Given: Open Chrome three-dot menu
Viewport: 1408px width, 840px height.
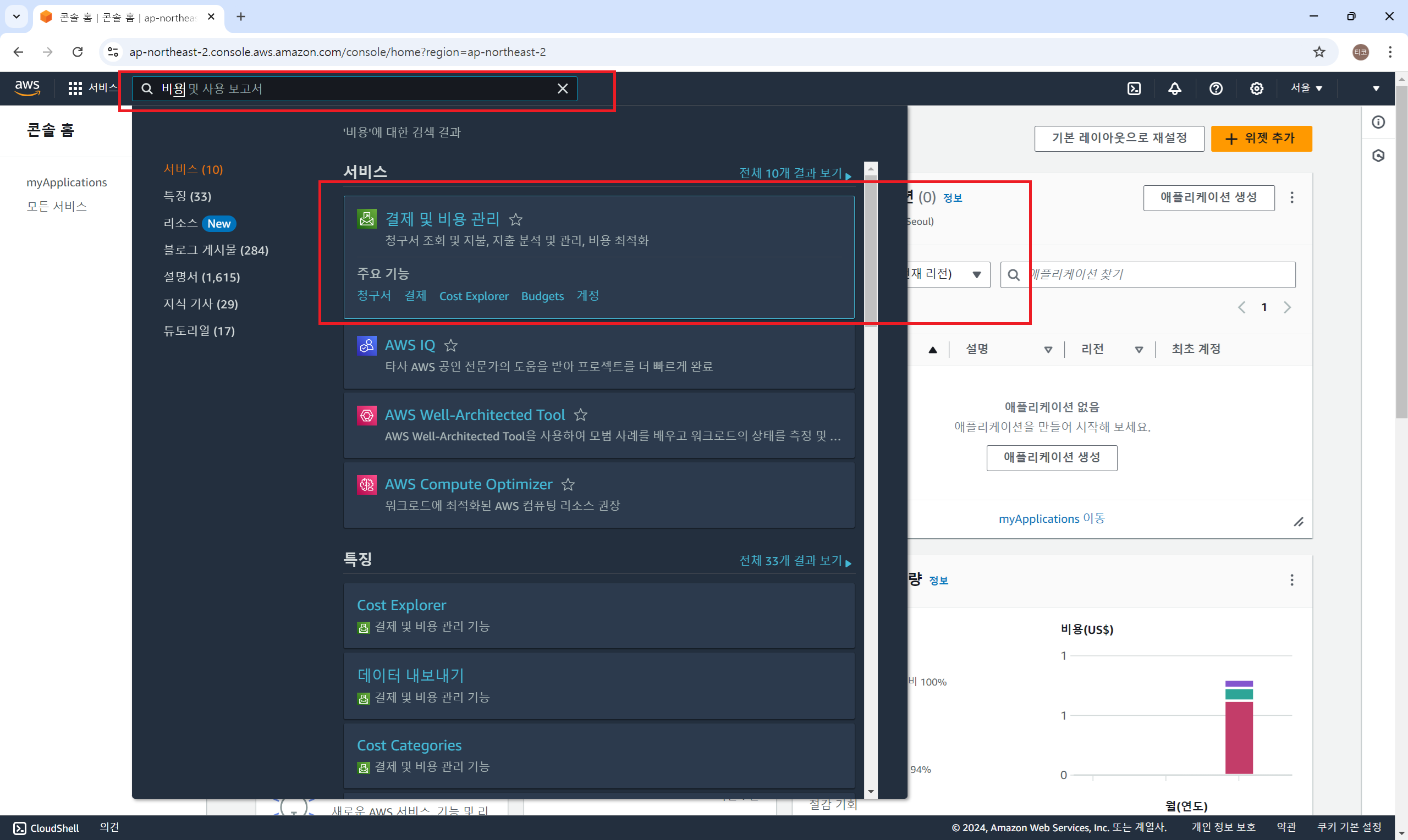Looking at the screenshot, I should [1390, 52].
